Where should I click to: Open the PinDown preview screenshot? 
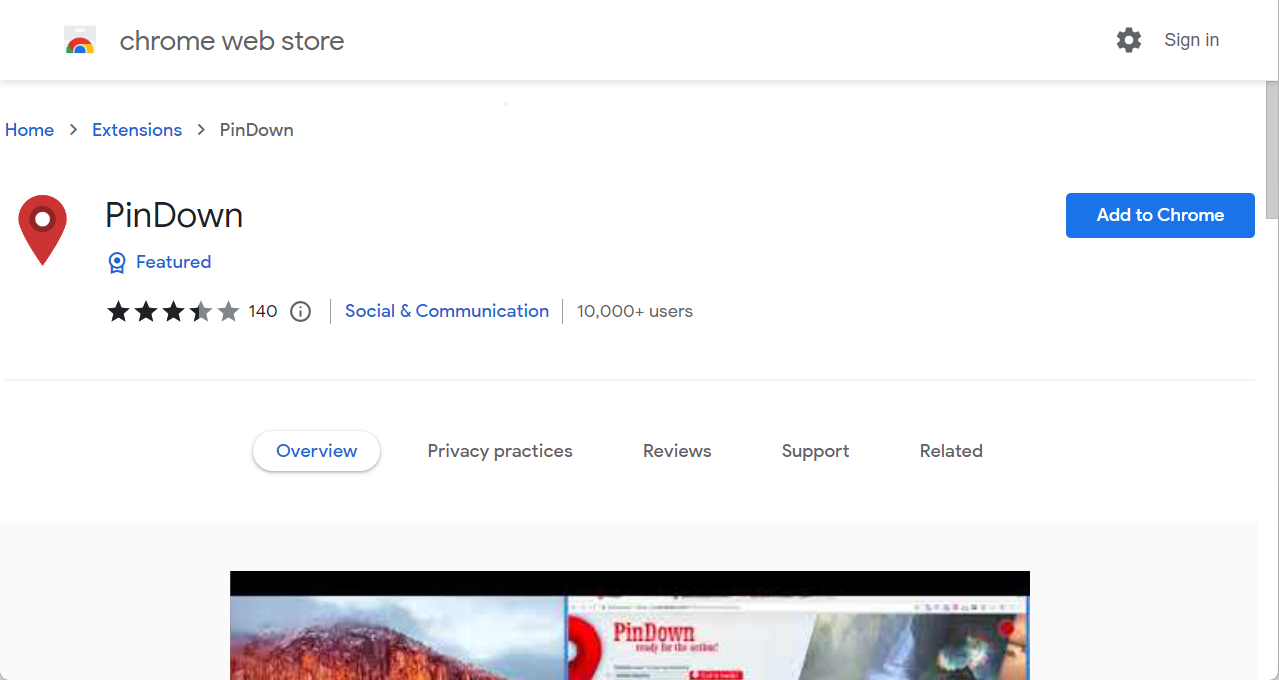pyautogui.click(x=630, y=625)
